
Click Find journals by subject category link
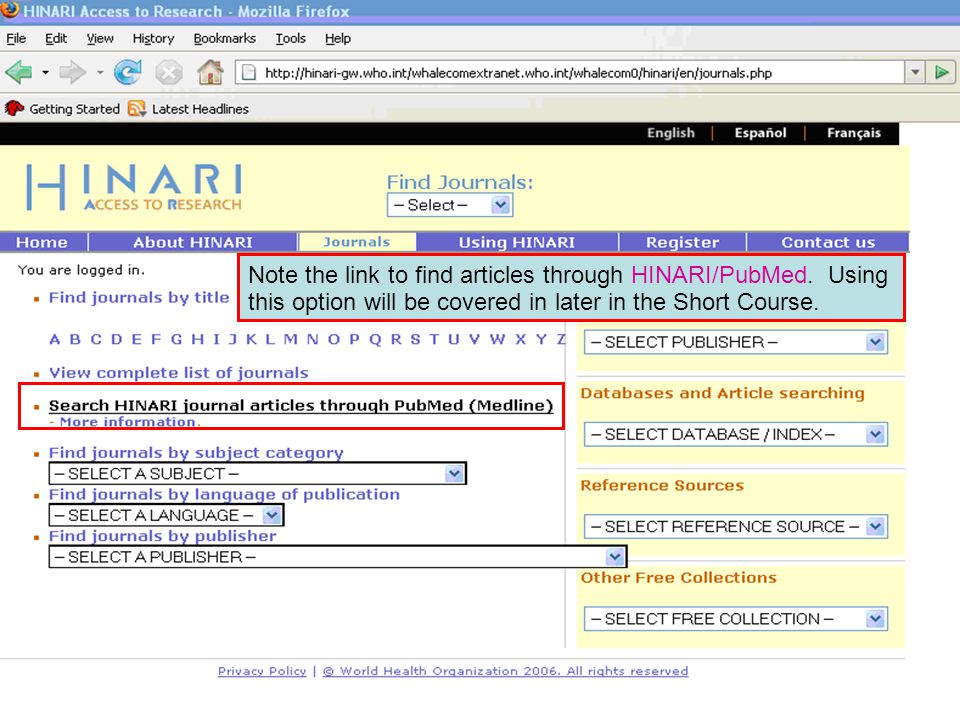tap(196, 453)
